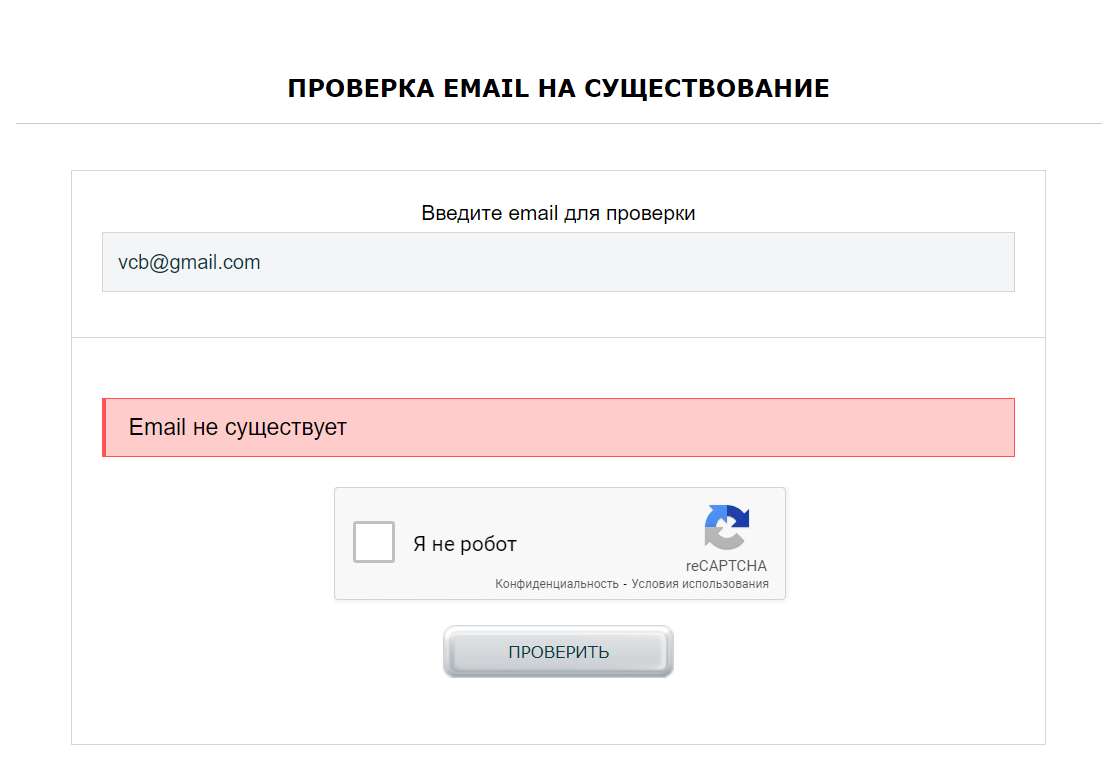Open the Условия использования link
This screenshot has height=772, width=1116.
[700, 583]
